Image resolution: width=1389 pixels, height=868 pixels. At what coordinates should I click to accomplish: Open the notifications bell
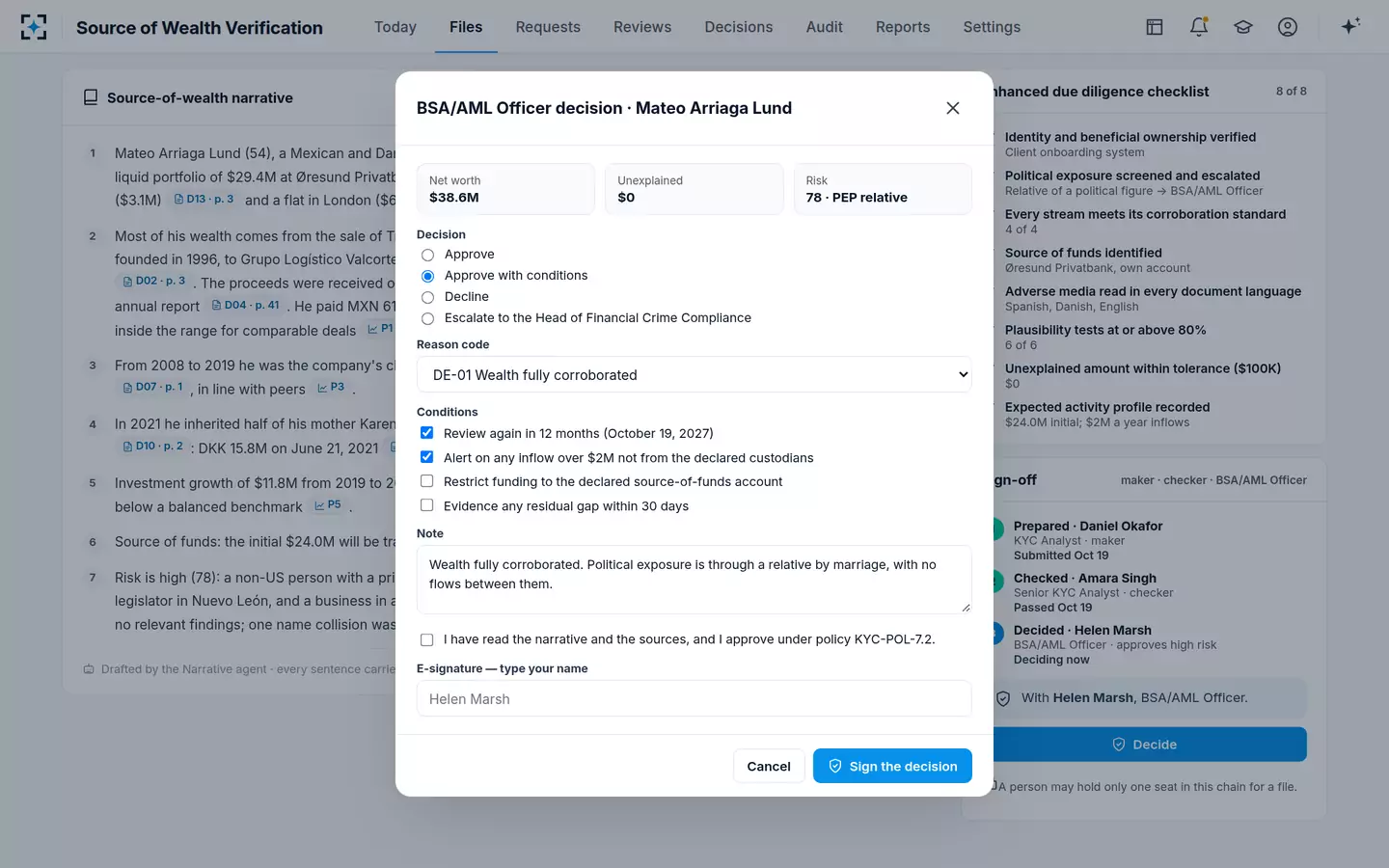[x=1199, y=27]
